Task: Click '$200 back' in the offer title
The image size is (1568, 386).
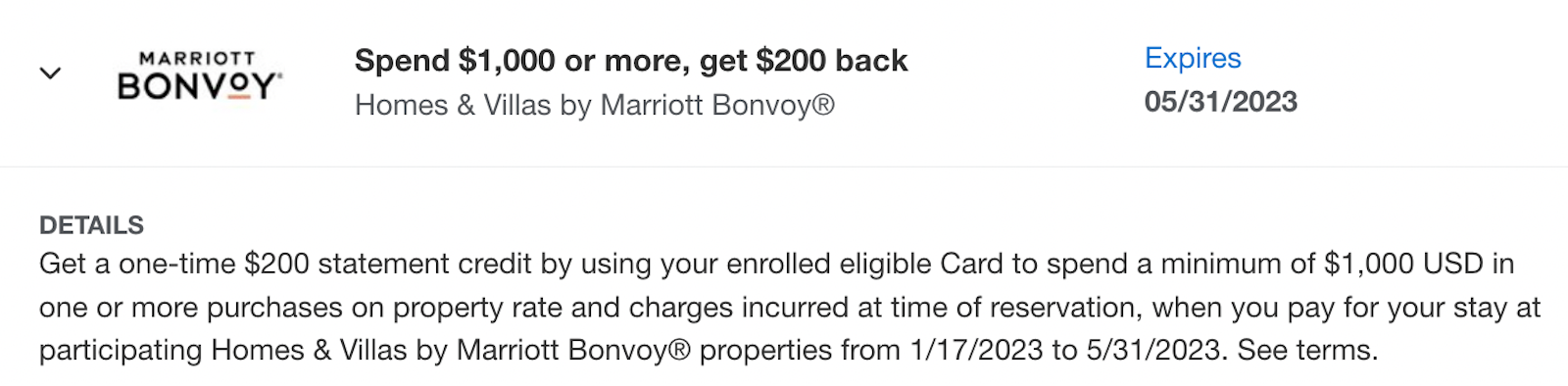Action: (x=832, y=61)
